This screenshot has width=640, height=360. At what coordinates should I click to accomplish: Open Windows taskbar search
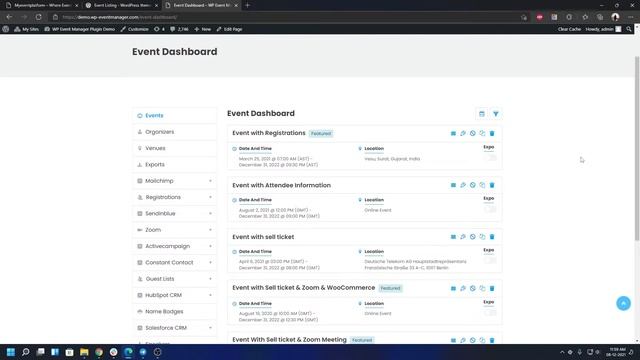[x=25, y=352]
